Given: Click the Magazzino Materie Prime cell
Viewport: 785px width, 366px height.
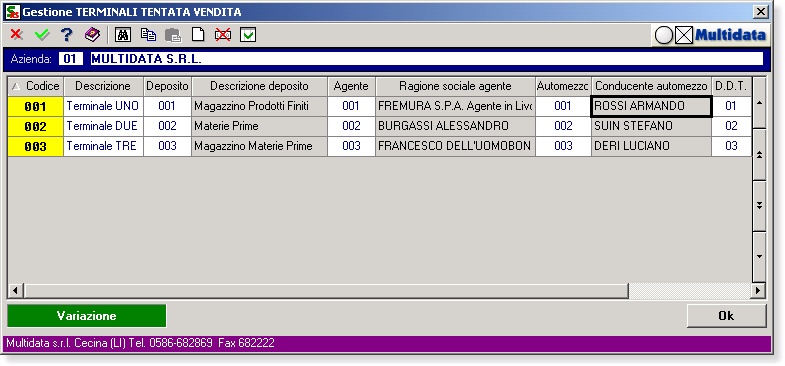Looking at the screenshot, I should (259, 146).
